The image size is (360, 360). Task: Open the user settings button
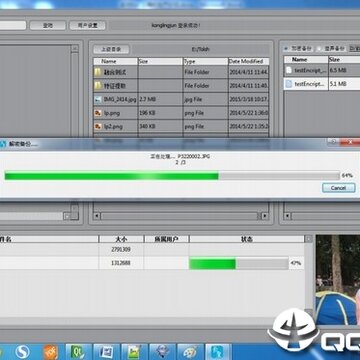(x=88, y=26)
